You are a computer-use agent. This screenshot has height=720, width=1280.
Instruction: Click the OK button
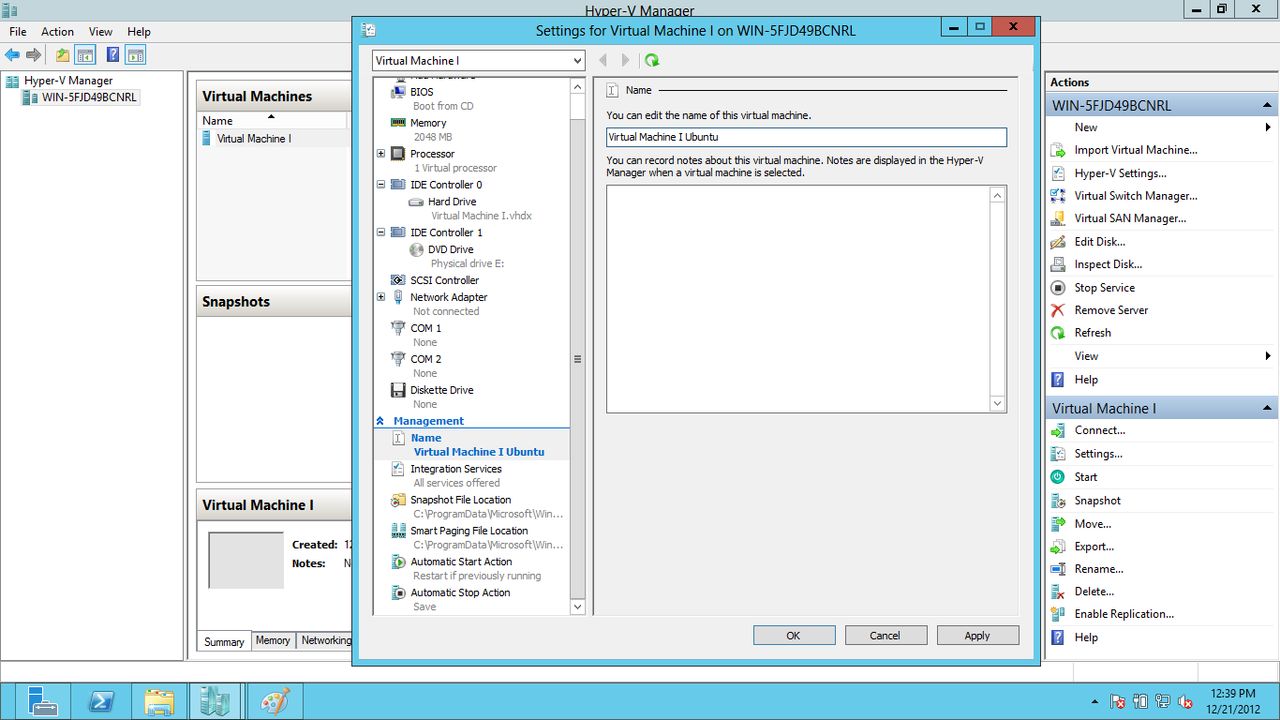click(x=793, y=635)
